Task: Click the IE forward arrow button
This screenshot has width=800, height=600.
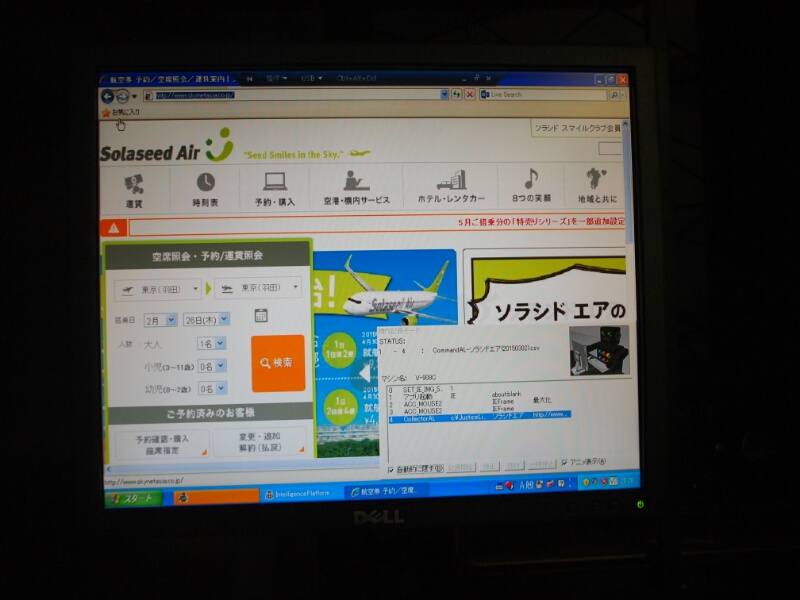Action: [122, 95]
